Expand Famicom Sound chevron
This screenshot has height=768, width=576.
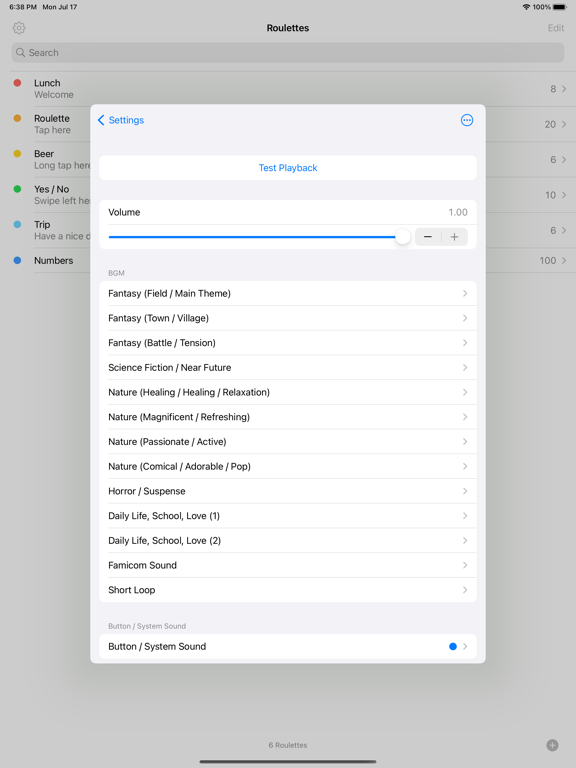465,565
